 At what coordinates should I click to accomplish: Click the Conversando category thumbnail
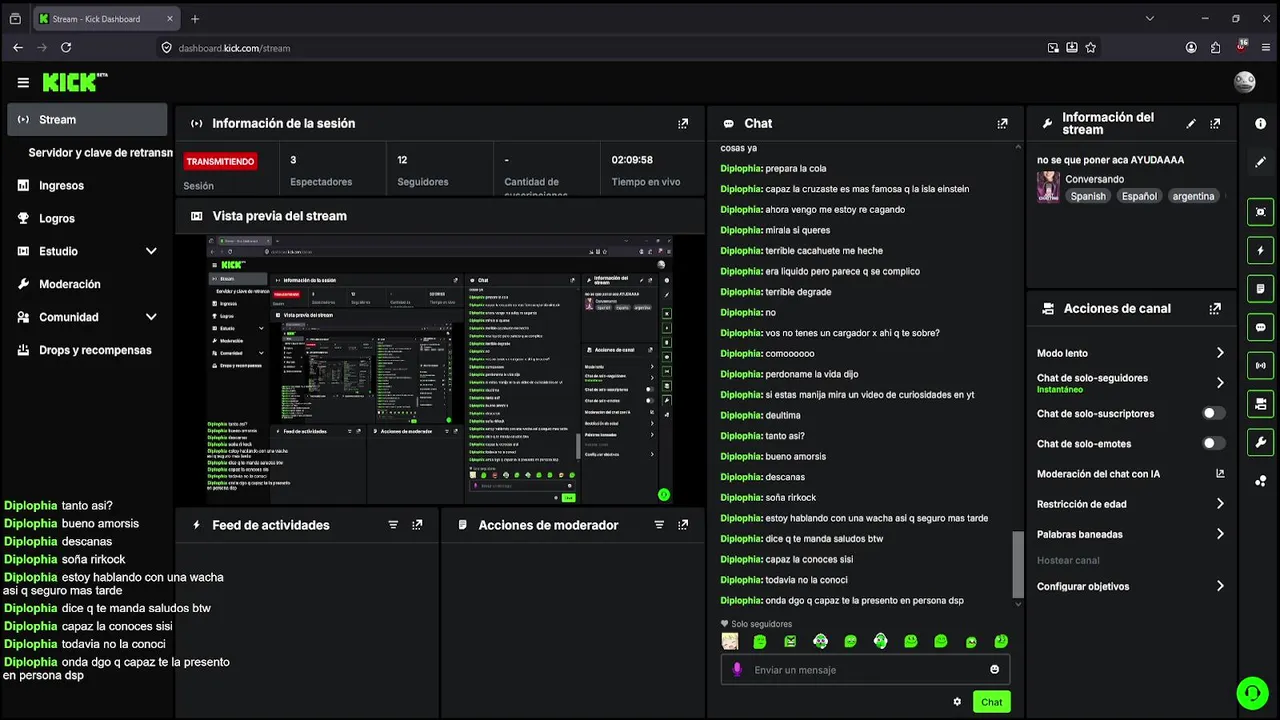pyautogui.click(x=1048, y=187)
